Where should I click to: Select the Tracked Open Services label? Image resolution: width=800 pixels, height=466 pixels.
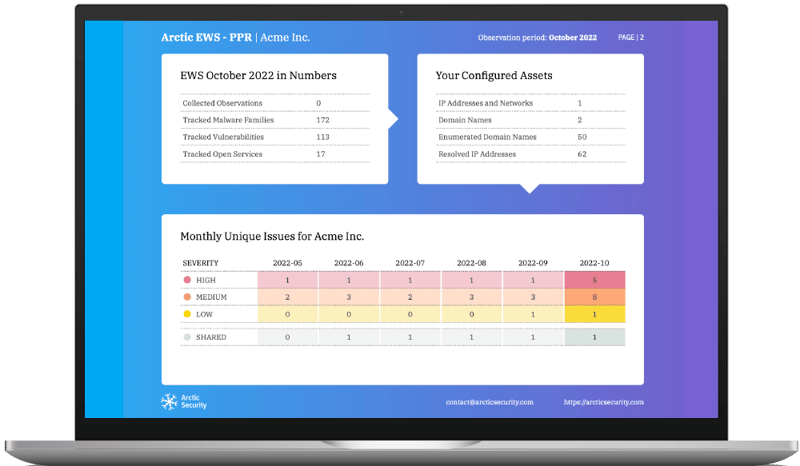(222, 154)
